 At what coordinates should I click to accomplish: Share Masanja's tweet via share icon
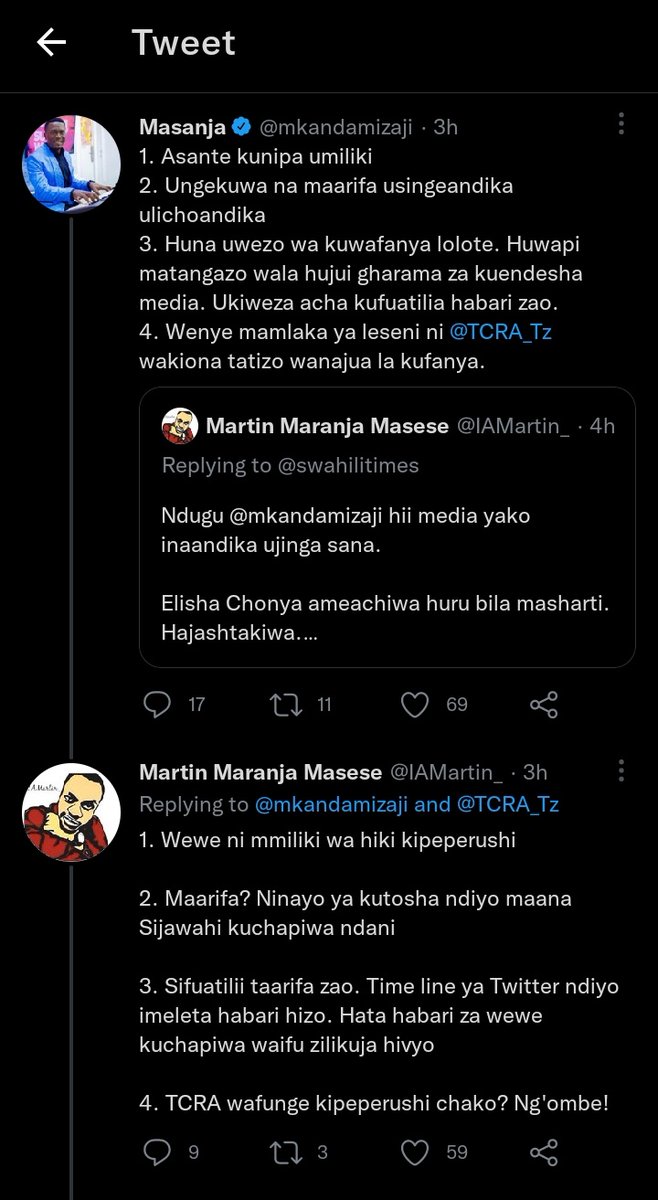pyautogui.click(x=544, y=704)
